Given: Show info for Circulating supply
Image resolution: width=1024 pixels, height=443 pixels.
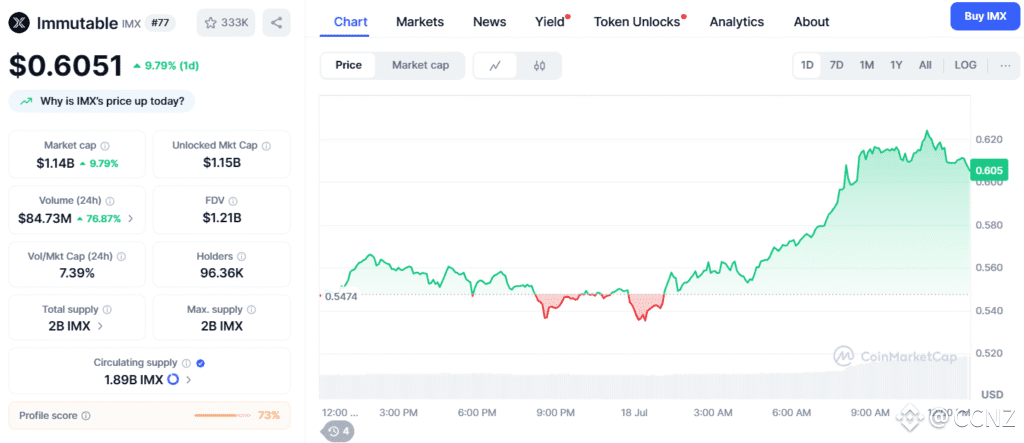Looking at the screenshot, I should click(186, 363).
